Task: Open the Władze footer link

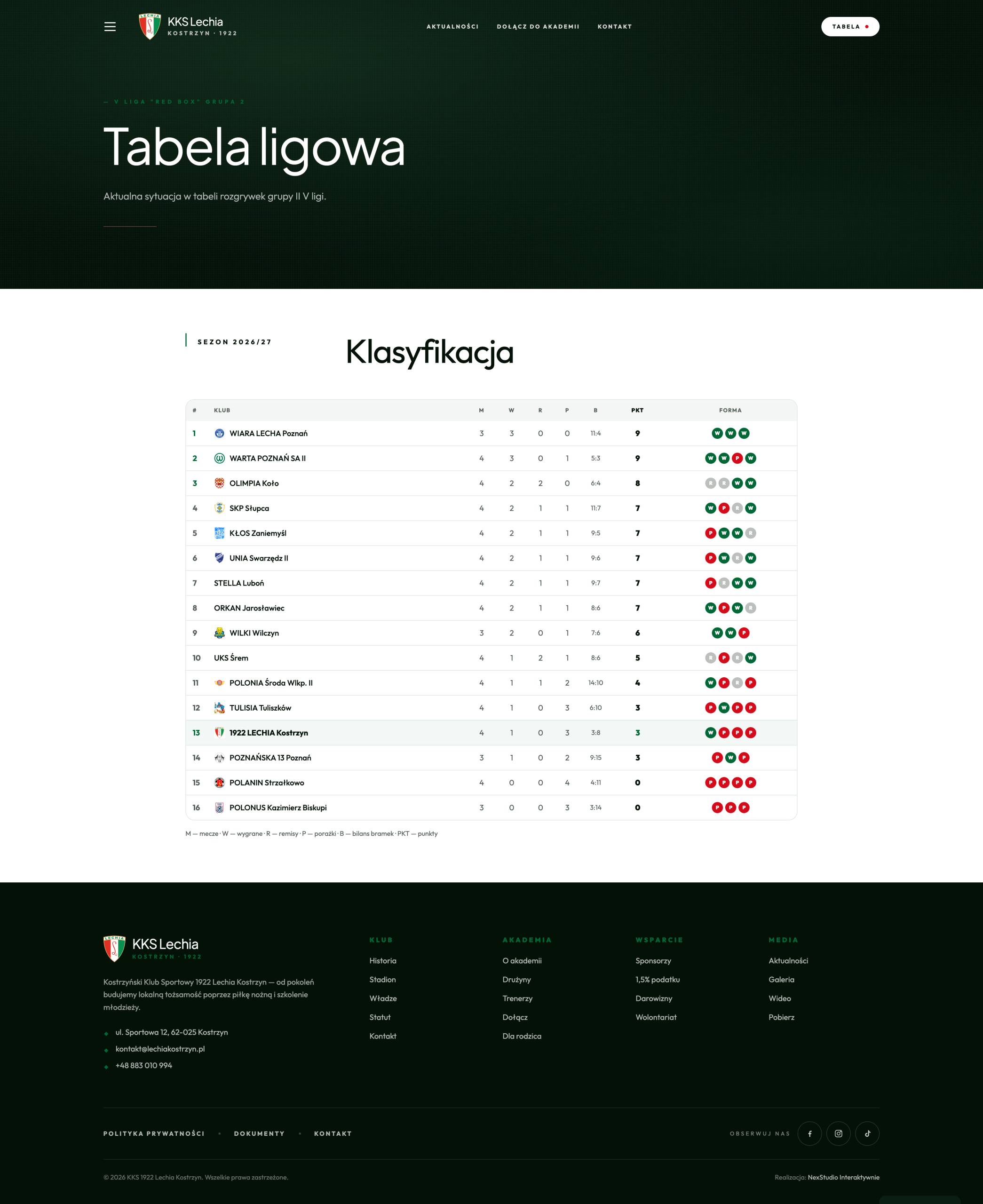Action: pos(383,998)
